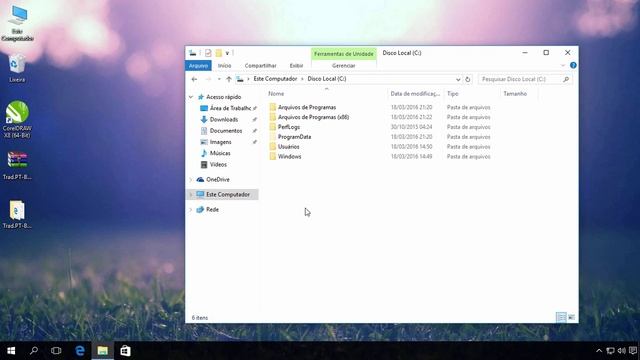Screen dimensions: 640x360
Task: Open Task View on the taskbar
Action: [x=56, y=351]
